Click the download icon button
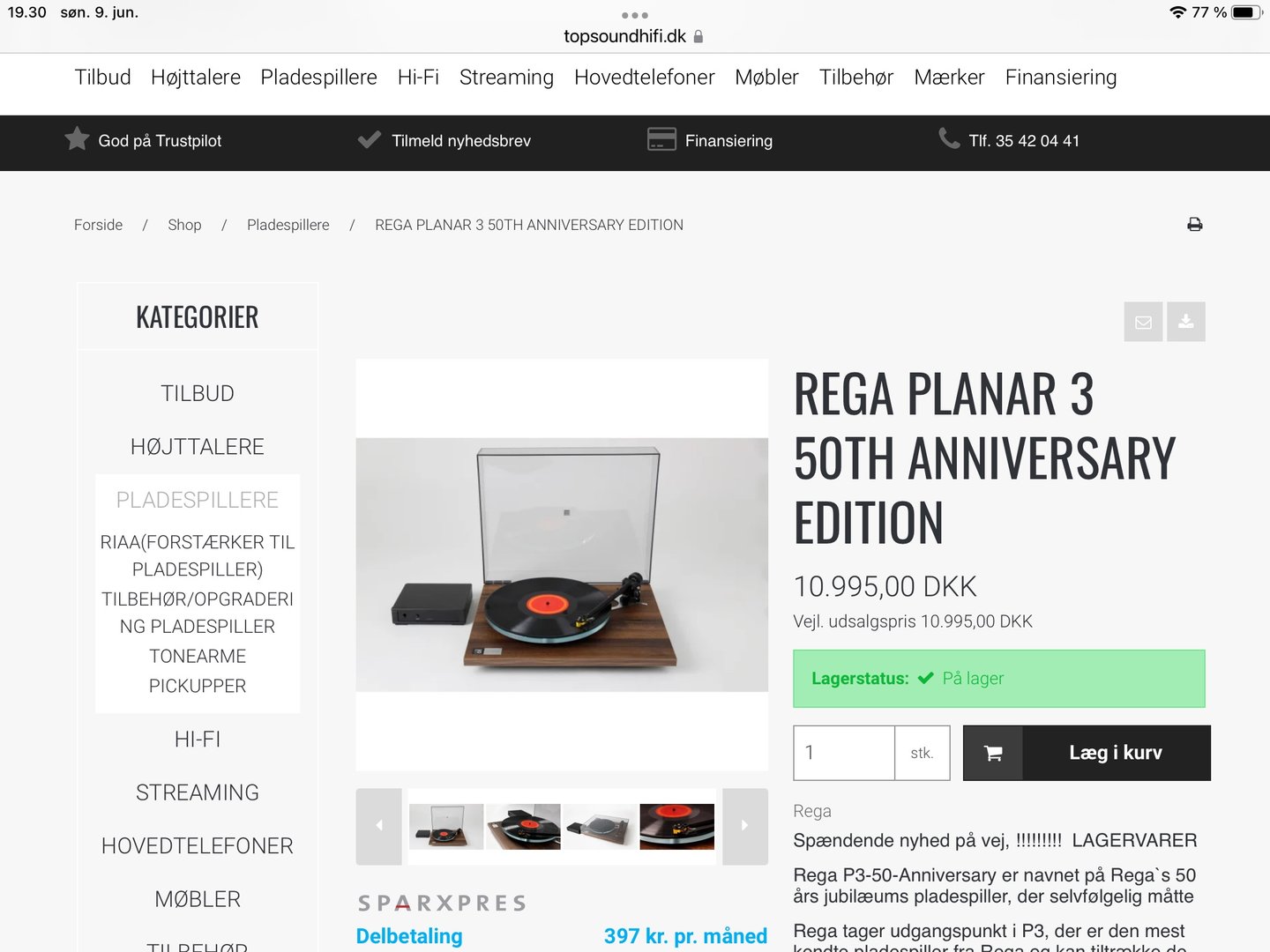Screen dimensions: 1270x952 1186,322
